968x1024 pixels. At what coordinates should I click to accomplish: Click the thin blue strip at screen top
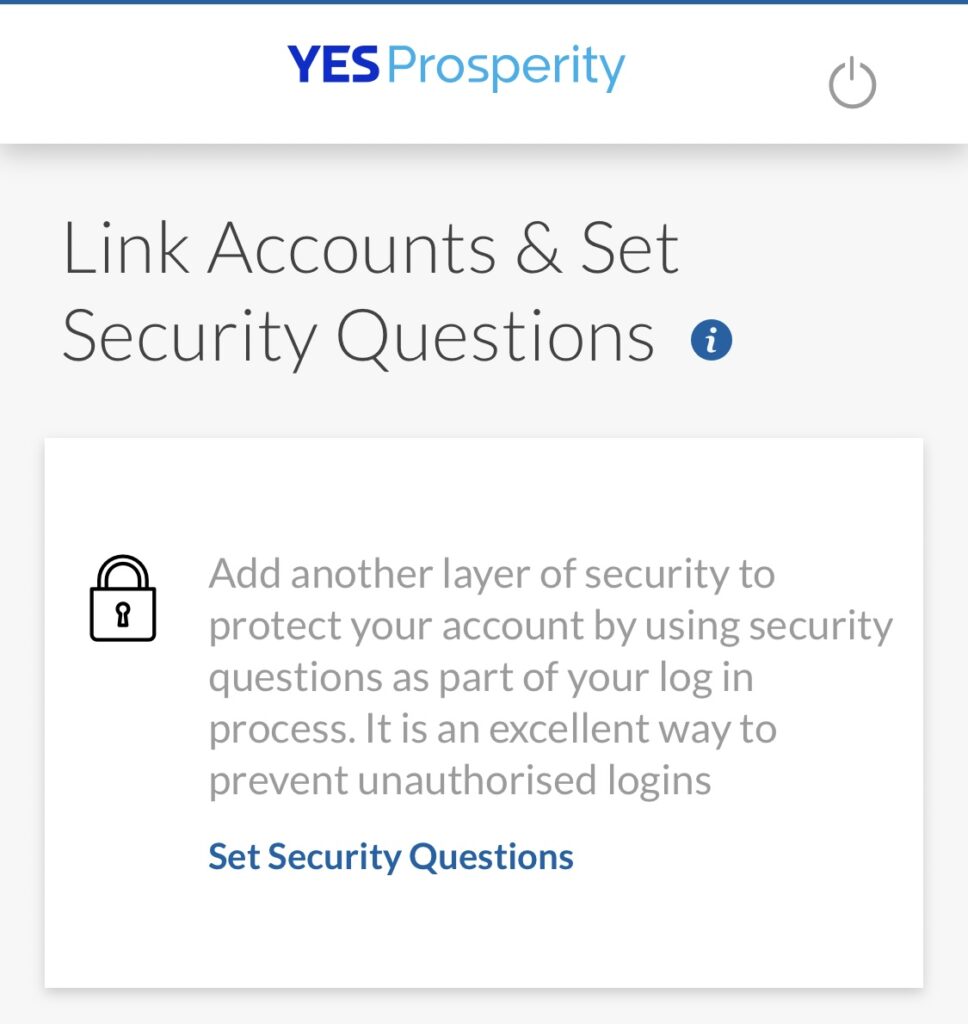484,2
